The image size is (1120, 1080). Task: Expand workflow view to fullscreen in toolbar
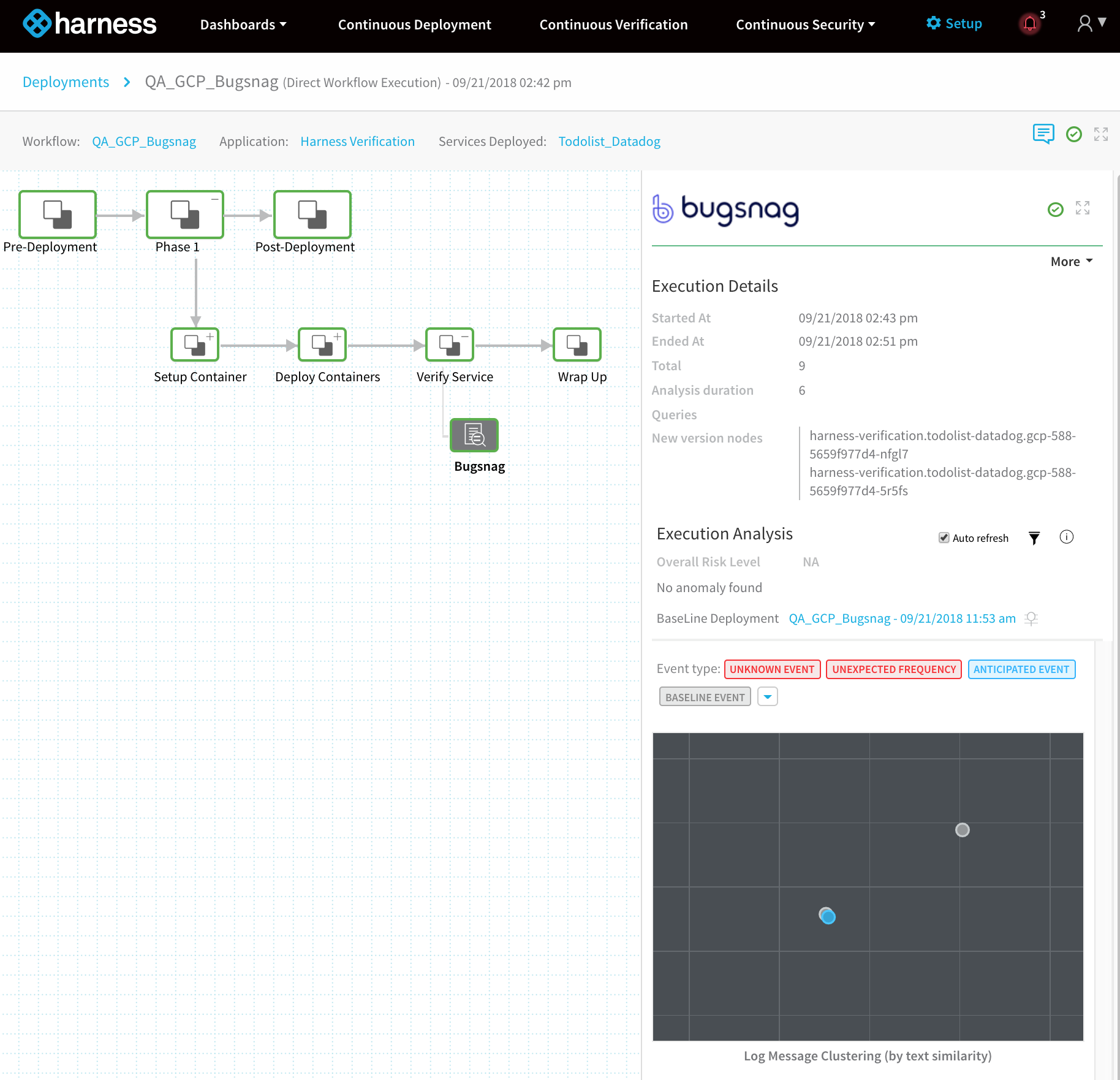(x=1101, y=134)
